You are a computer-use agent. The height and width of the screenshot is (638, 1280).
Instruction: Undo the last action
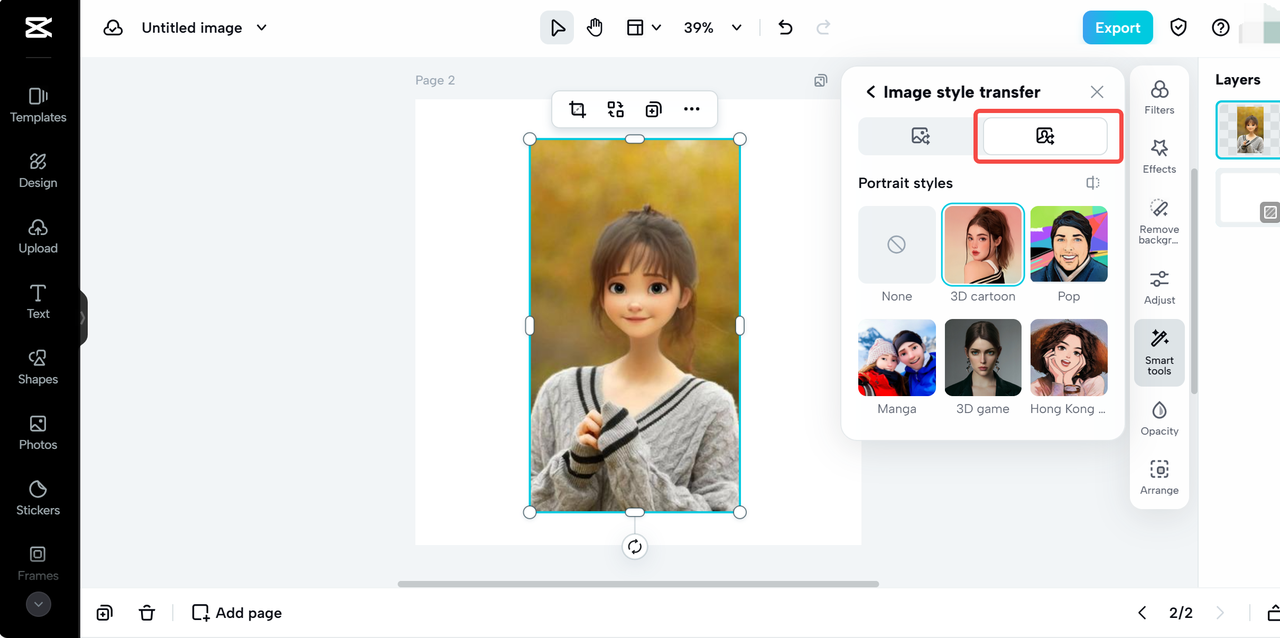785,28
